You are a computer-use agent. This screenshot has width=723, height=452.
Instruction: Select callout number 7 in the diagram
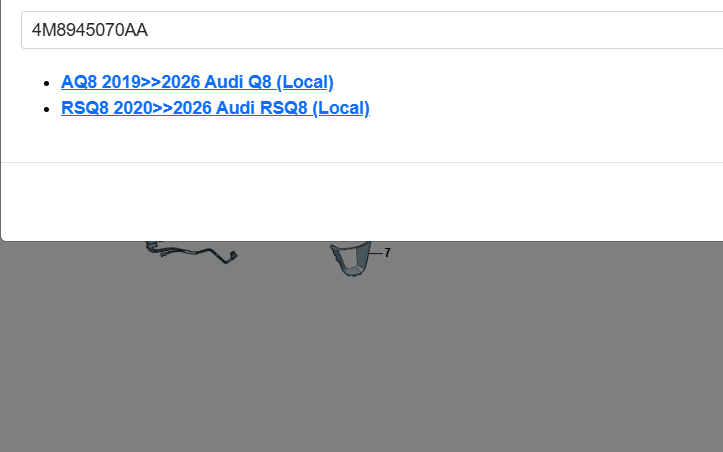(x=387, y=253)
